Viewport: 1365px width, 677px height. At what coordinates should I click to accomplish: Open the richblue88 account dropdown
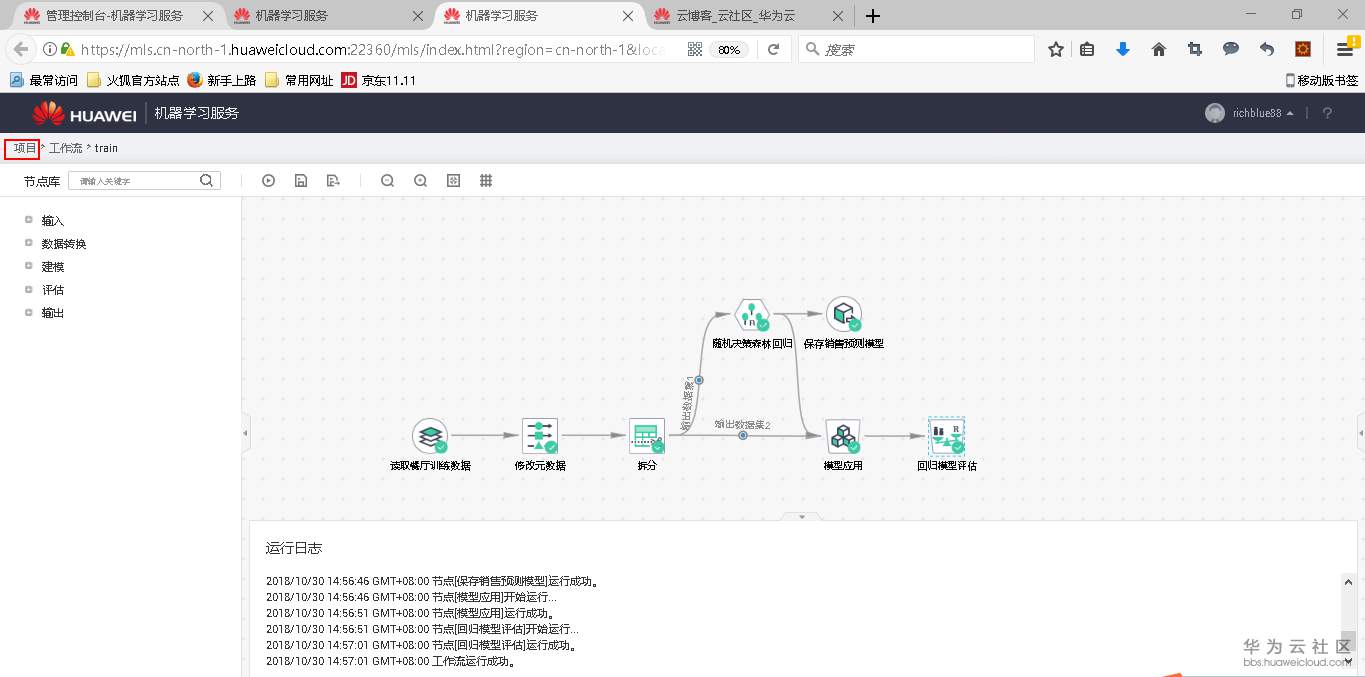(1263, 114)
